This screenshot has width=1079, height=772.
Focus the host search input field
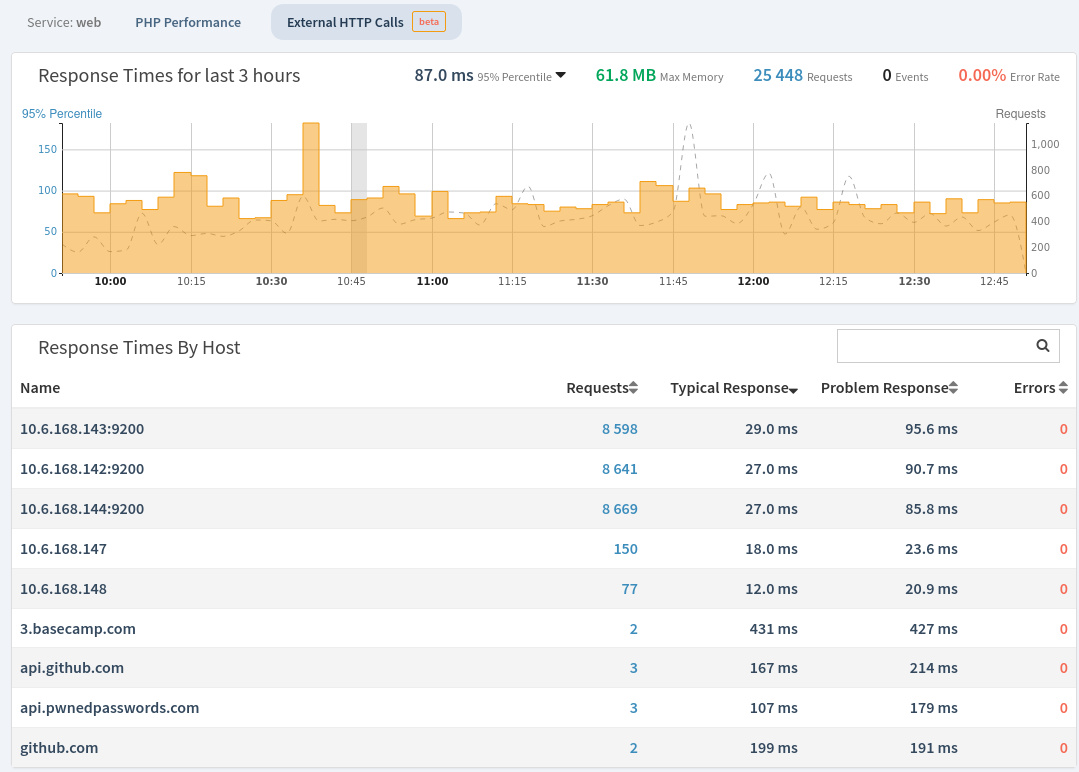point(948,345)
